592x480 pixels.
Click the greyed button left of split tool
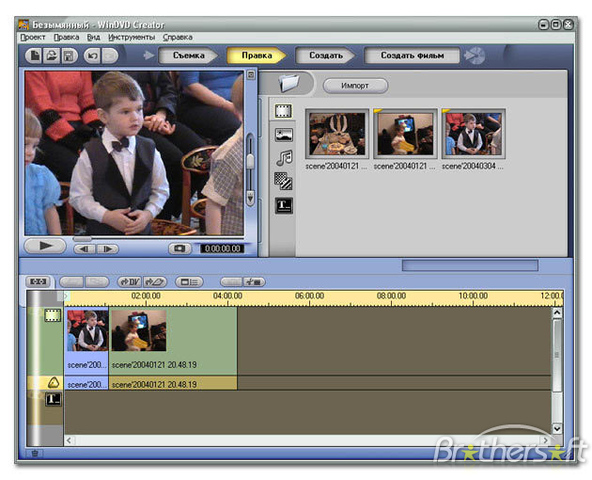pos(231,282)
